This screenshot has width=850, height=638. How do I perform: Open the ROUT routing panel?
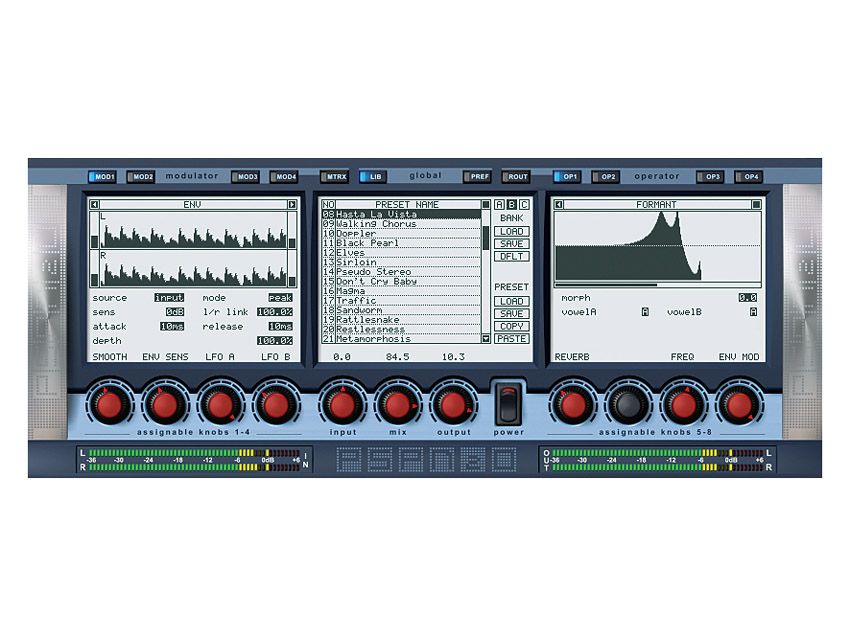[517, 176]
